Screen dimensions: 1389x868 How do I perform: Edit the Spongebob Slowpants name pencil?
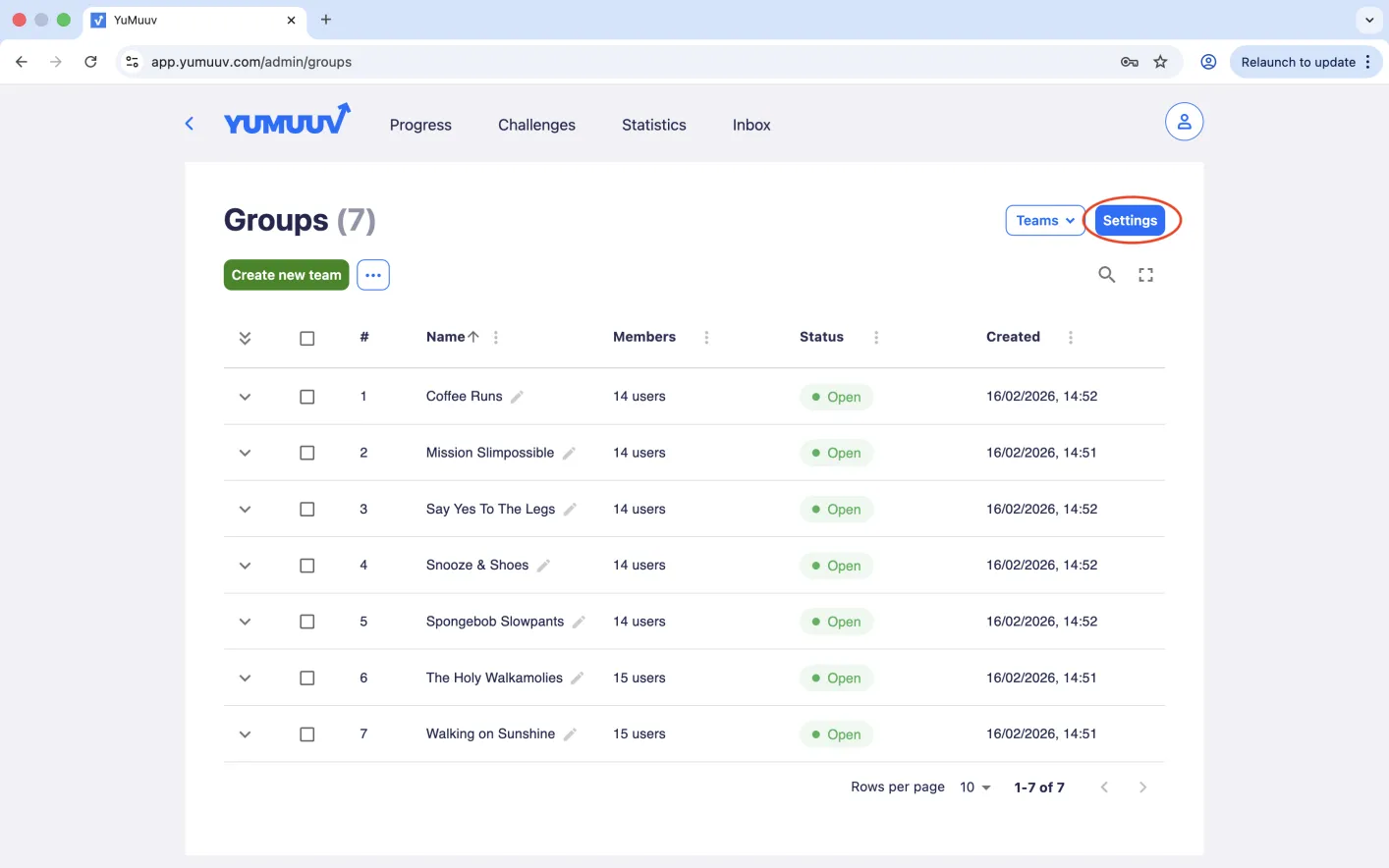(x=579, y=622)
